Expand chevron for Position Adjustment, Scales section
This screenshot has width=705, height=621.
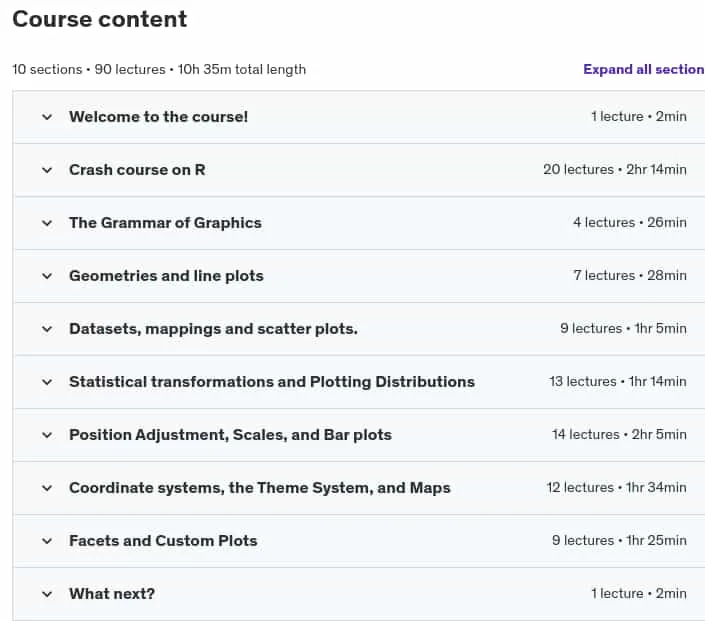[x=47, y=435]
